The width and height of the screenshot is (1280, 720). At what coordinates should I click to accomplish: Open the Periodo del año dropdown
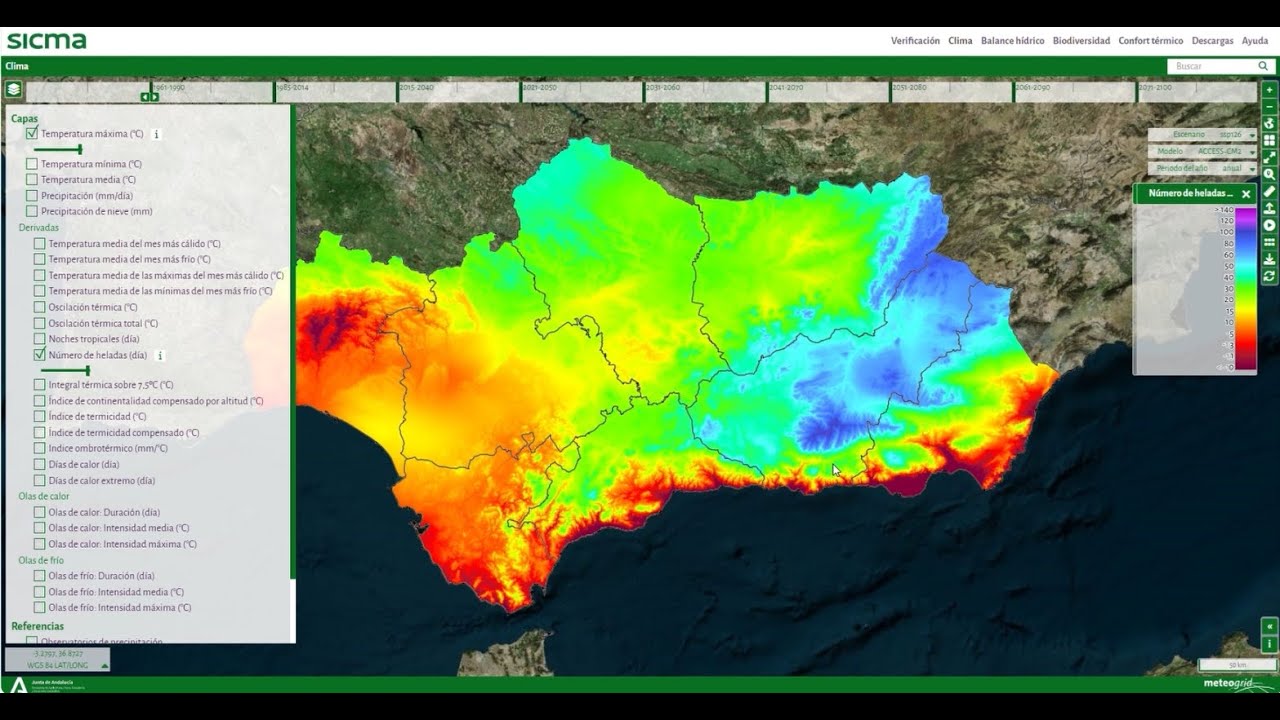click(x=1202, y=168)
